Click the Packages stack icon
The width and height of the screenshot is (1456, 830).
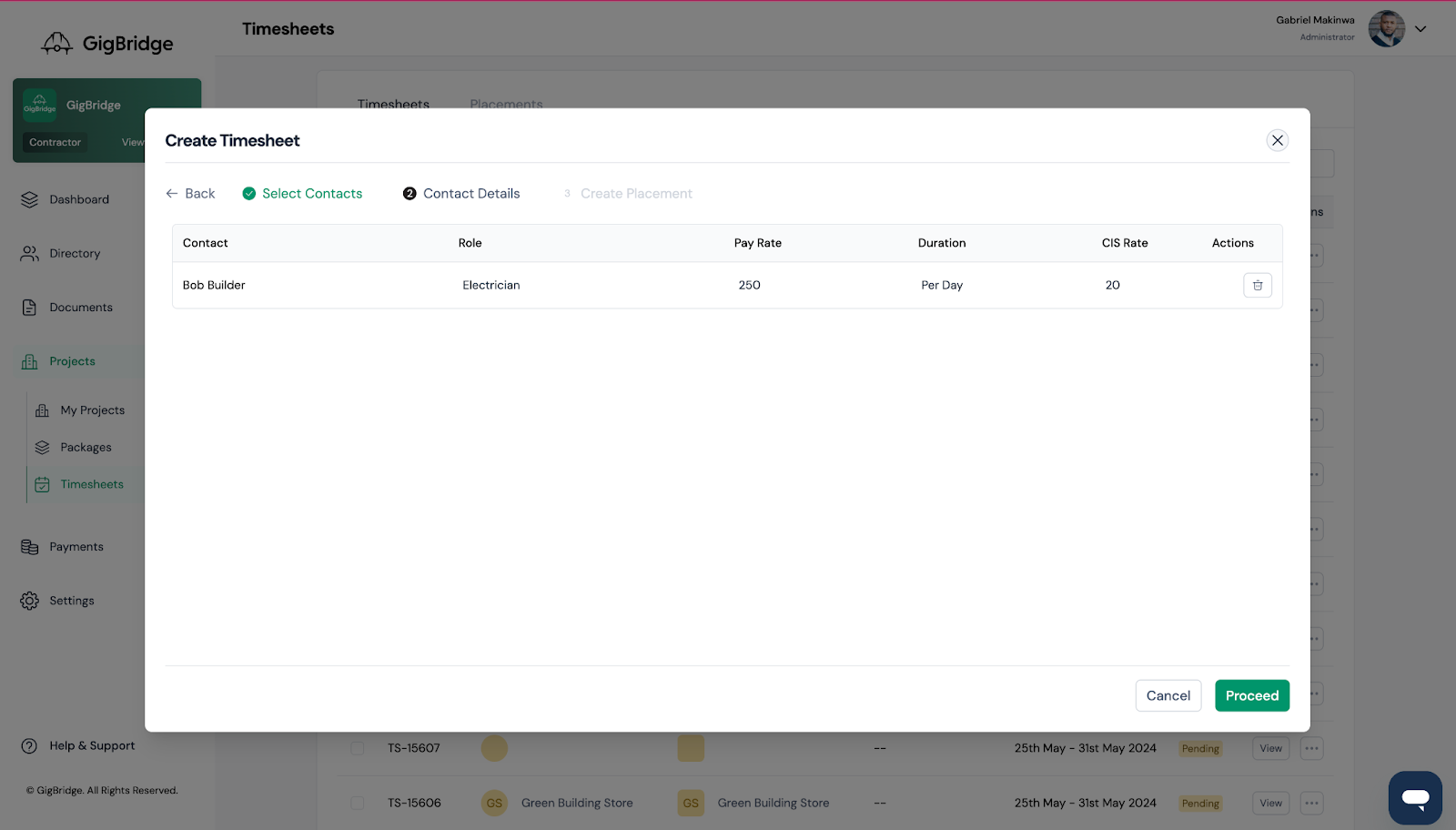tap(42, 448)
